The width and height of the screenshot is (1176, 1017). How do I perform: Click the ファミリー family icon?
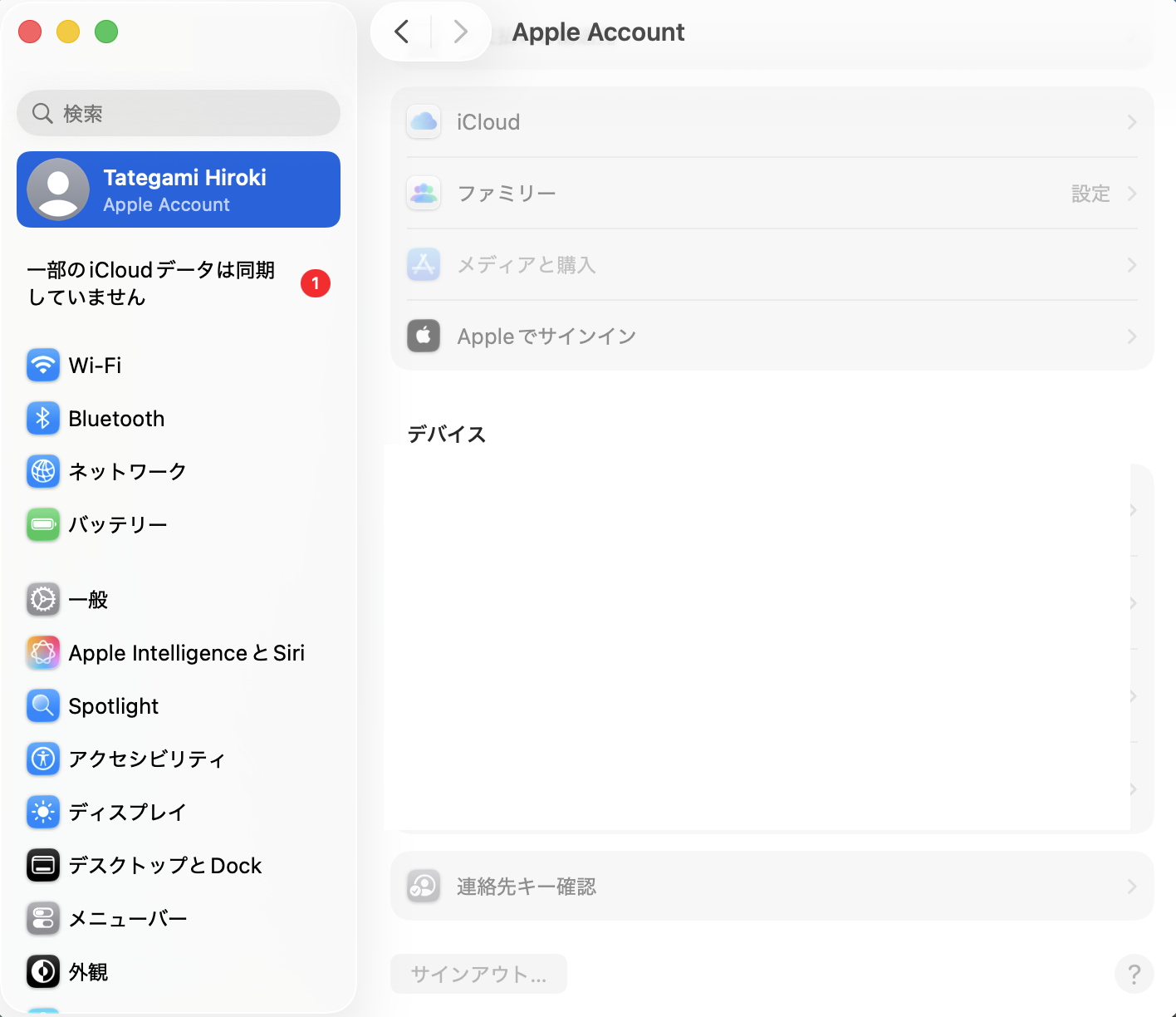point(424,194)
